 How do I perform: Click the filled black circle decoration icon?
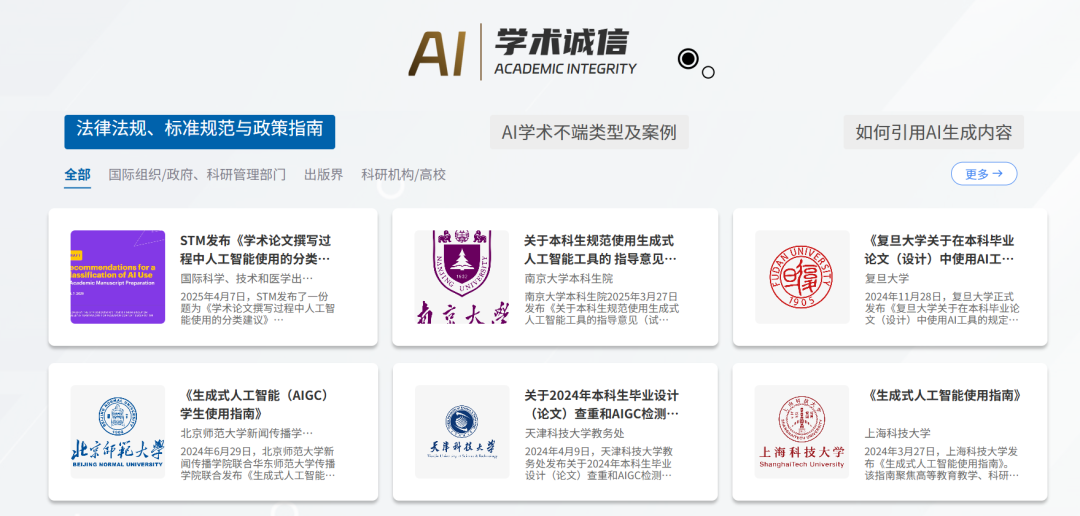click(x=688, y=59)
